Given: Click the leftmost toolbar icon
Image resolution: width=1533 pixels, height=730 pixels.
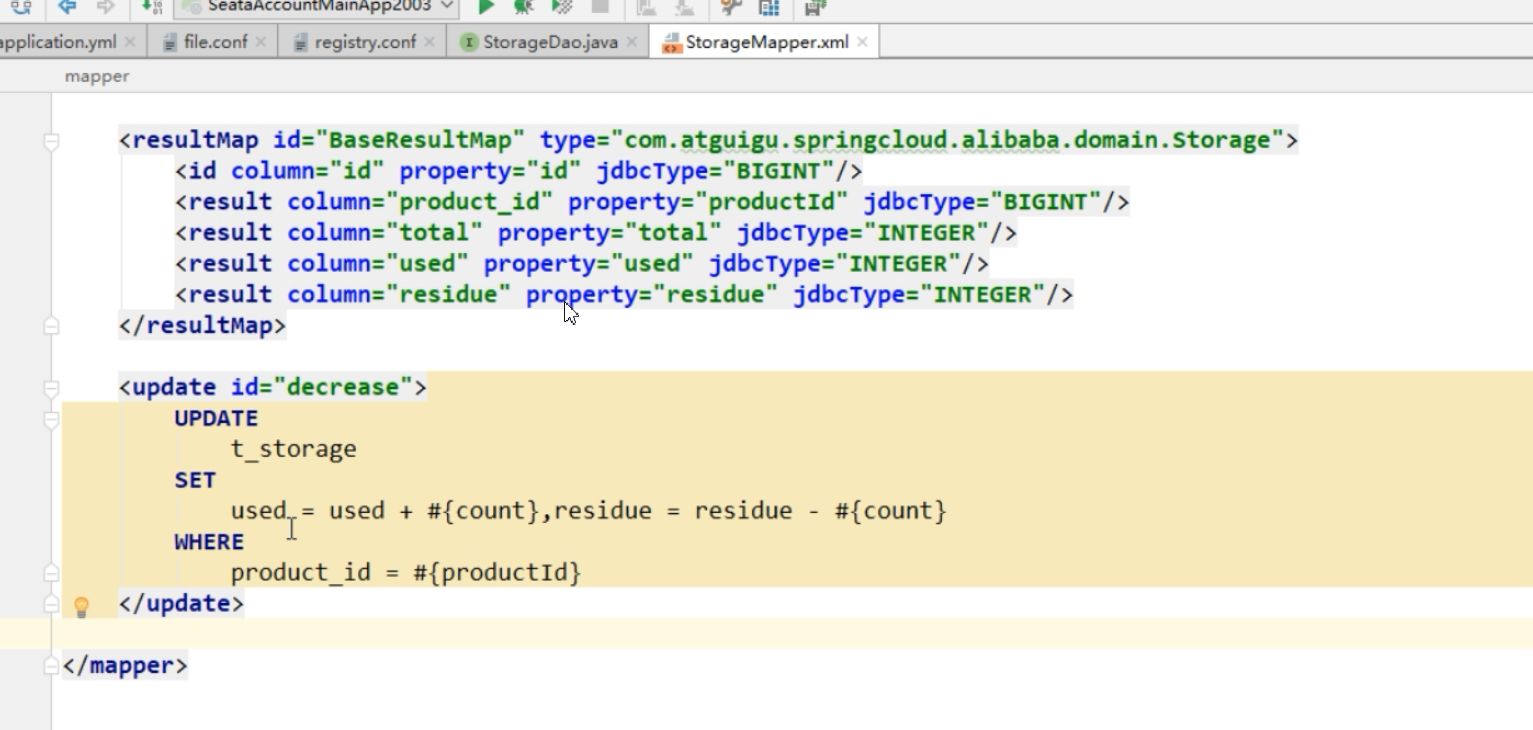Looking at the screenshot, I should click(21, 7).
